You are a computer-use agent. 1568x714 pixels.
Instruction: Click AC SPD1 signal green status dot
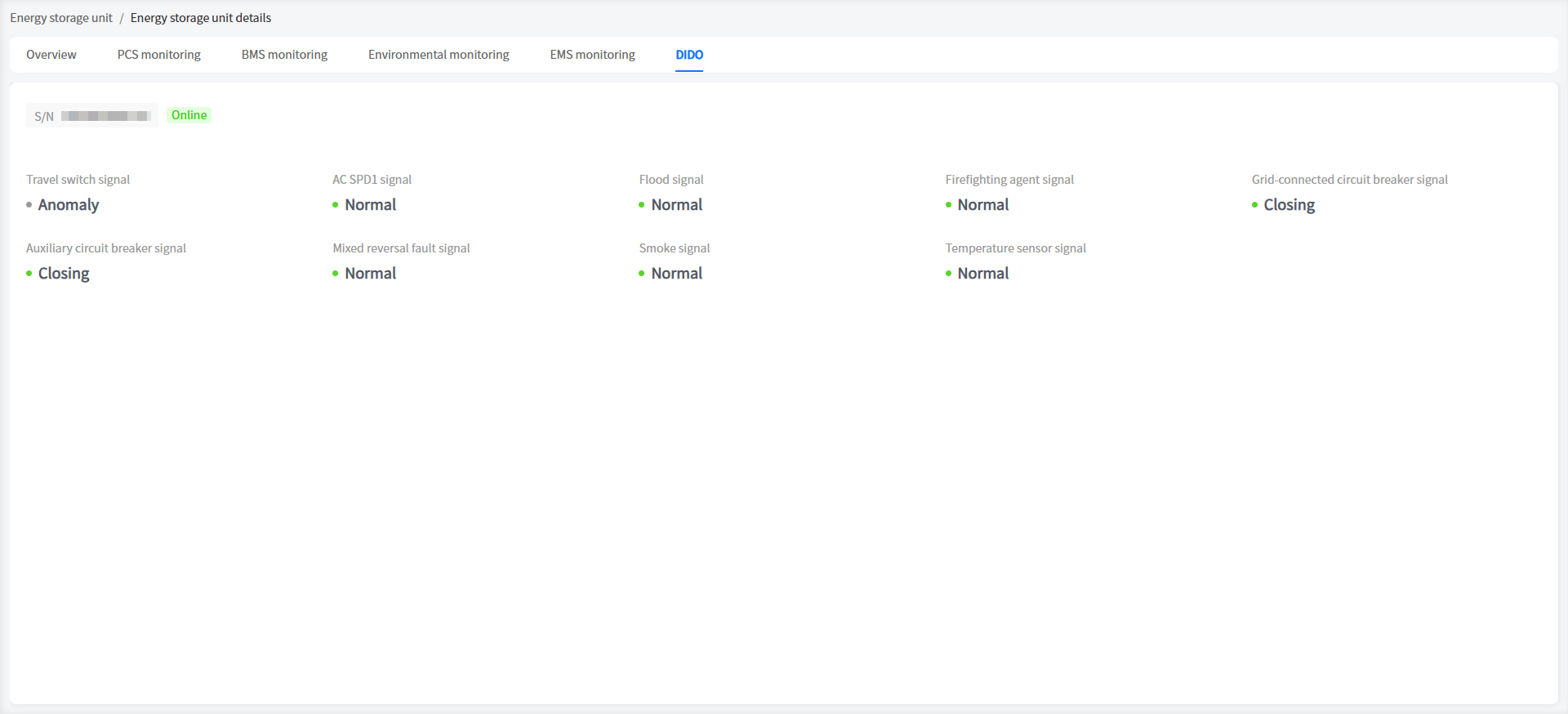[x=336, y=205]
